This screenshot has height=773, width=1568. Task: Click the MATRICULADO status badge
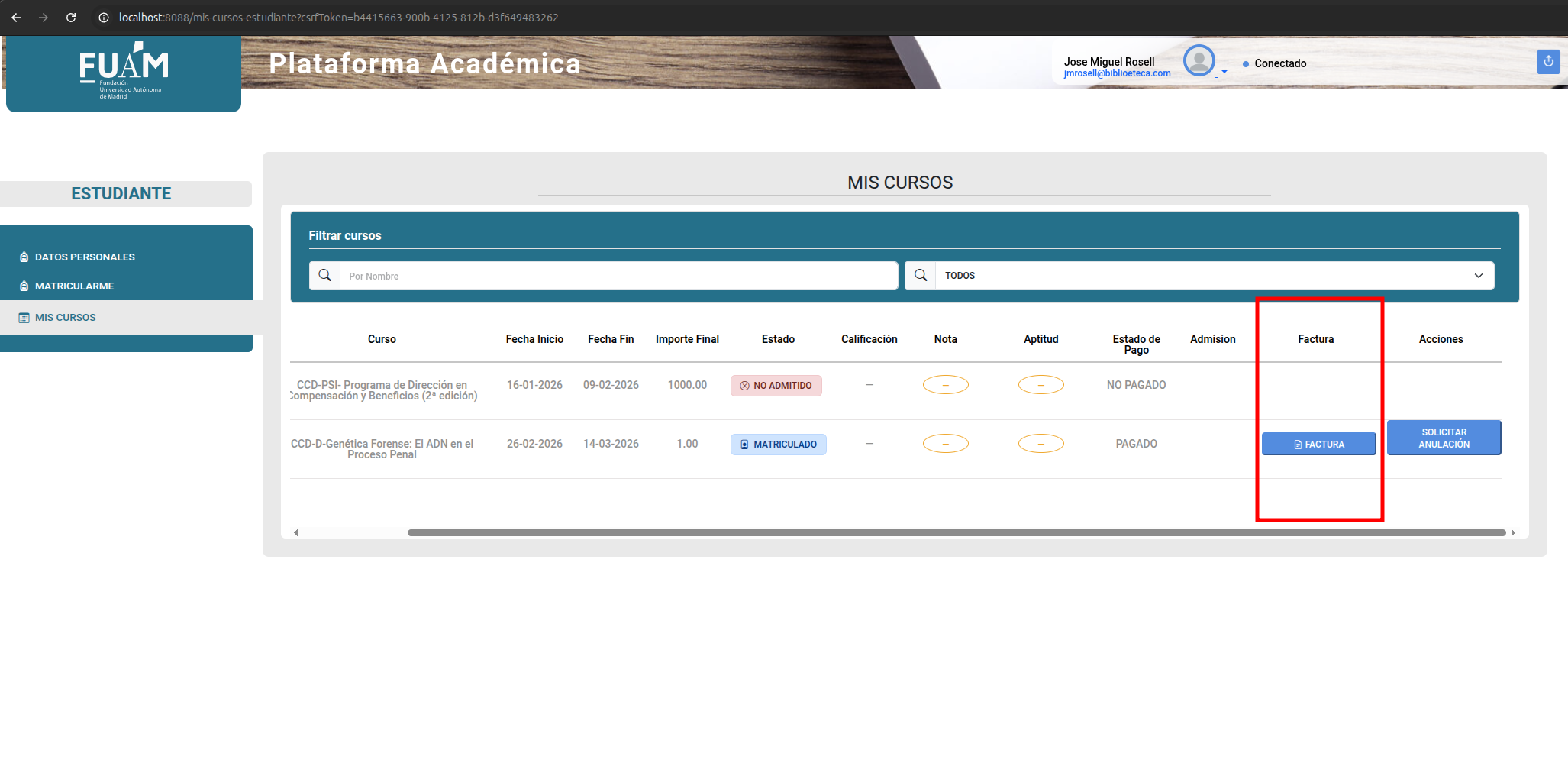click(x=778, y=445)
